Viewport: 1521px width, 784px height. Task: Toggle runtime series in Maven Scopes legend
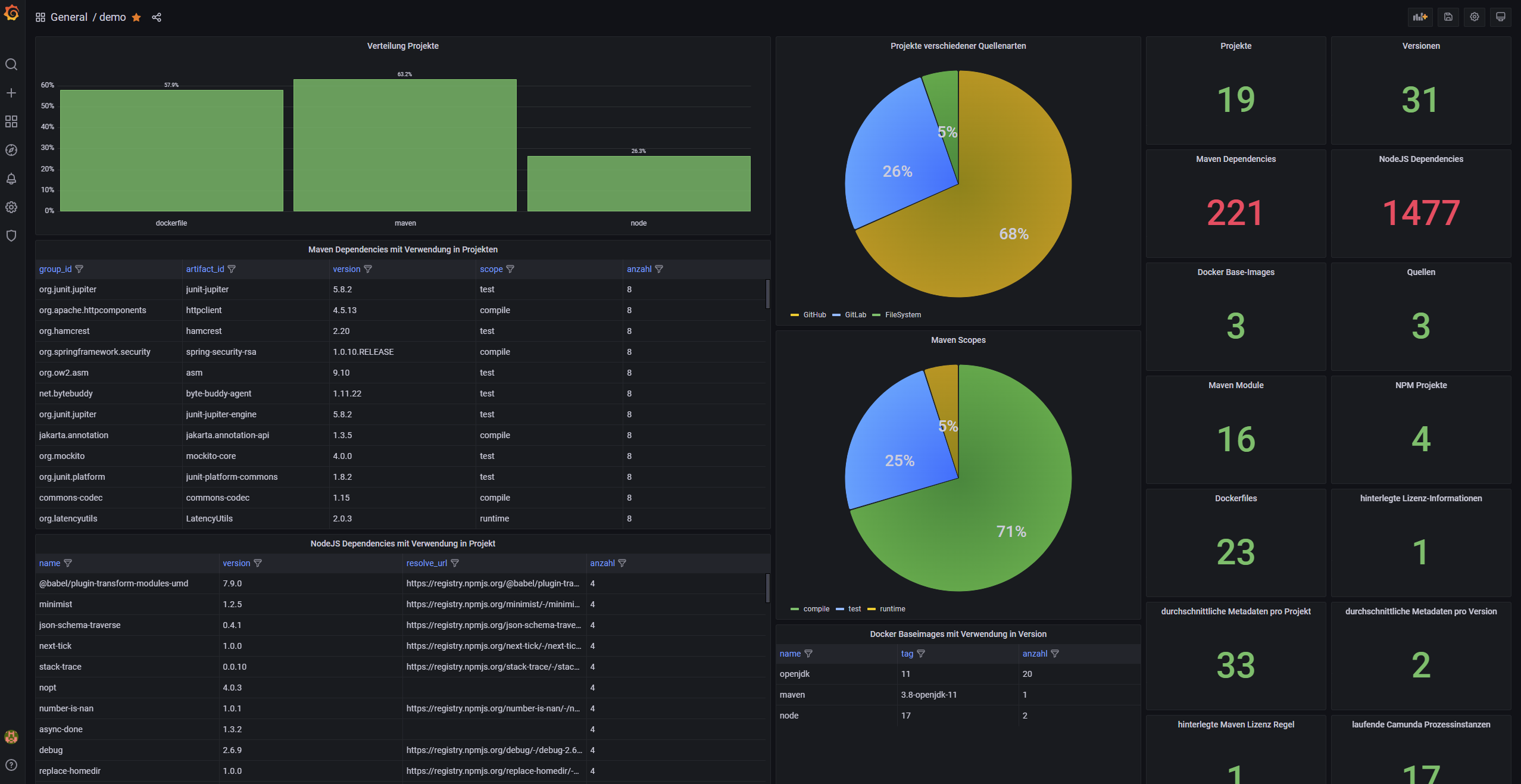pos(892,609)
